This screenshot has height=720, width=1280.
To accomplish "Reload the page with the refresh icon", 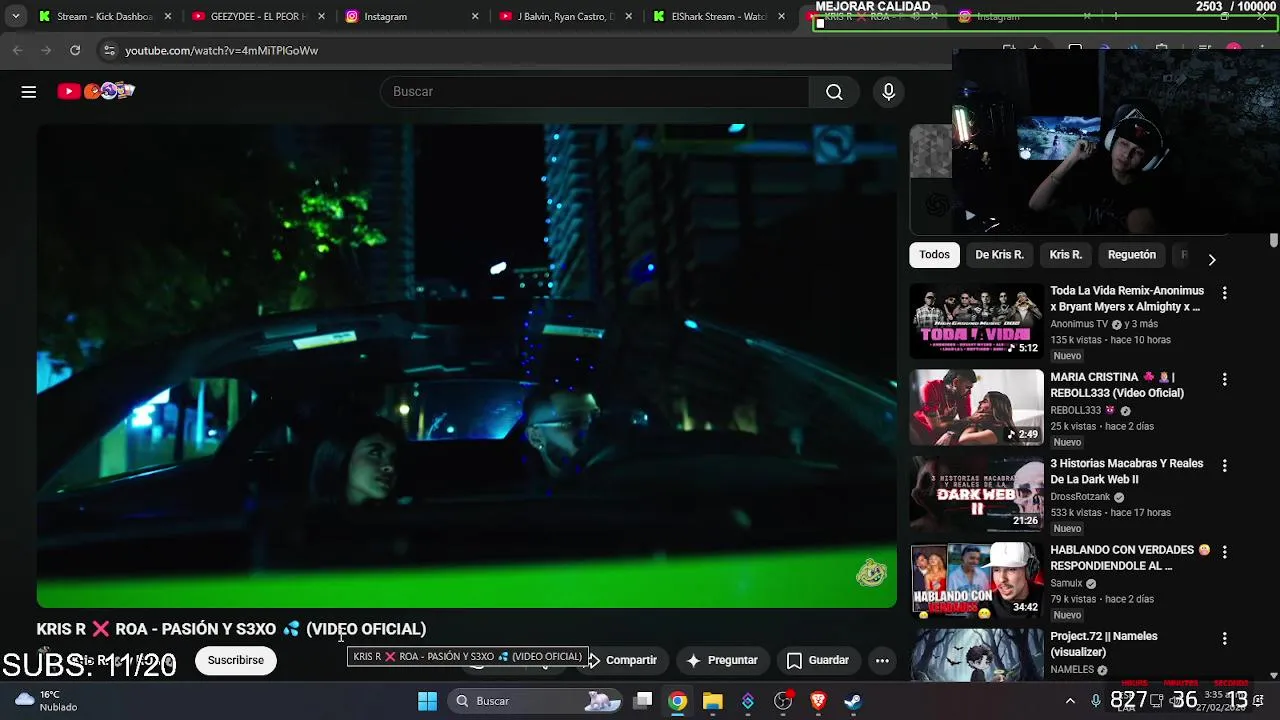I will pos(75,50).
